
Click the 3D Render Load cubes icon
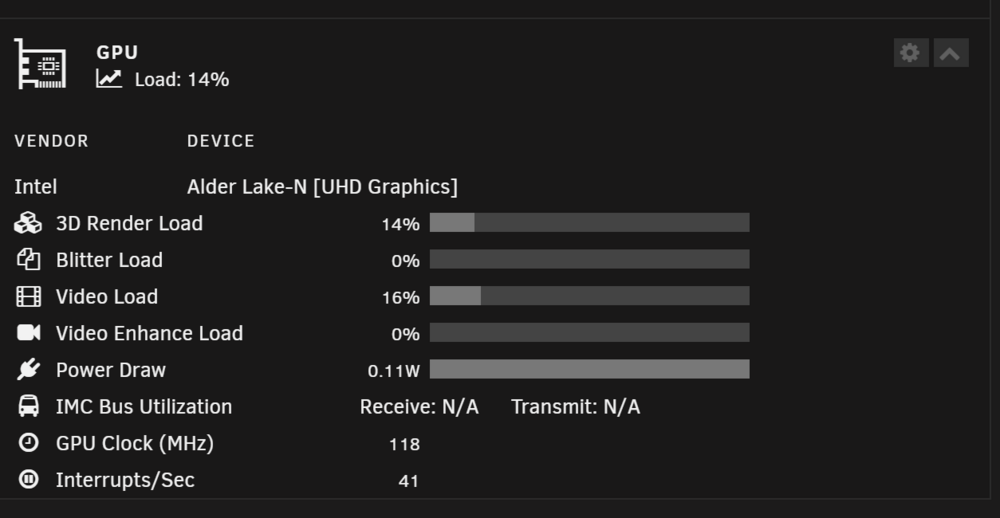tap(28, 223)
